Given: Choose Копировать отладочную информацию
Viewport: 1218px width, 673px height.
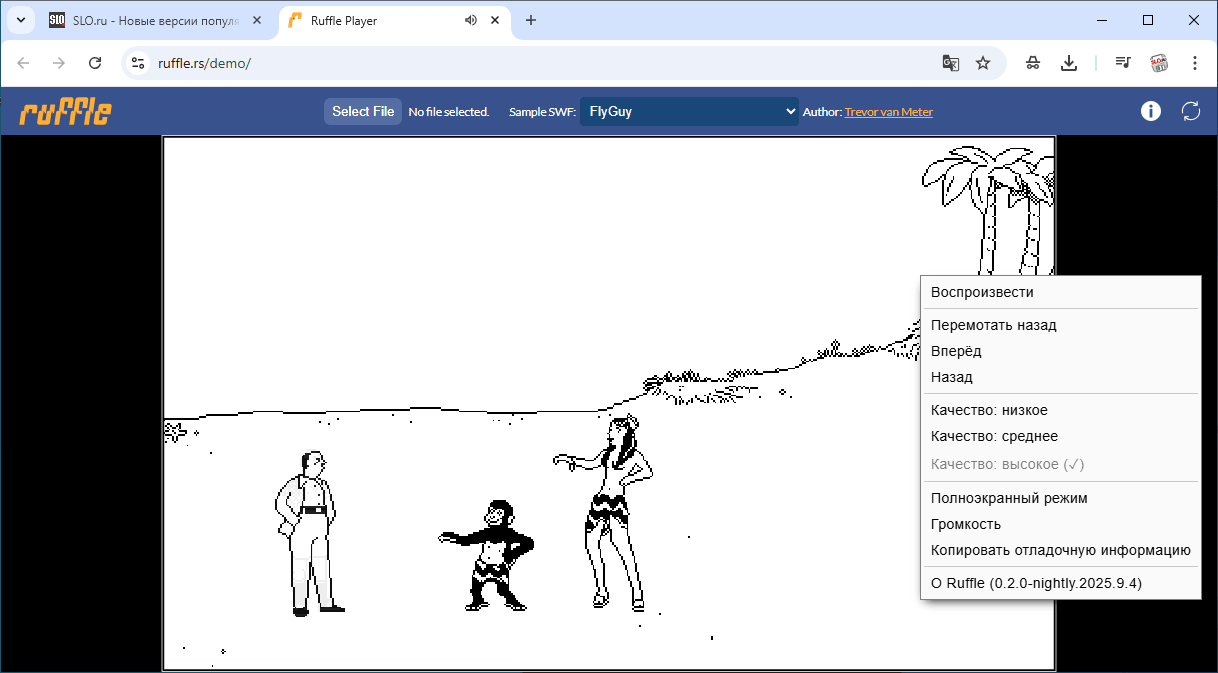Looking at the screenshot, I should [1060, 550].
